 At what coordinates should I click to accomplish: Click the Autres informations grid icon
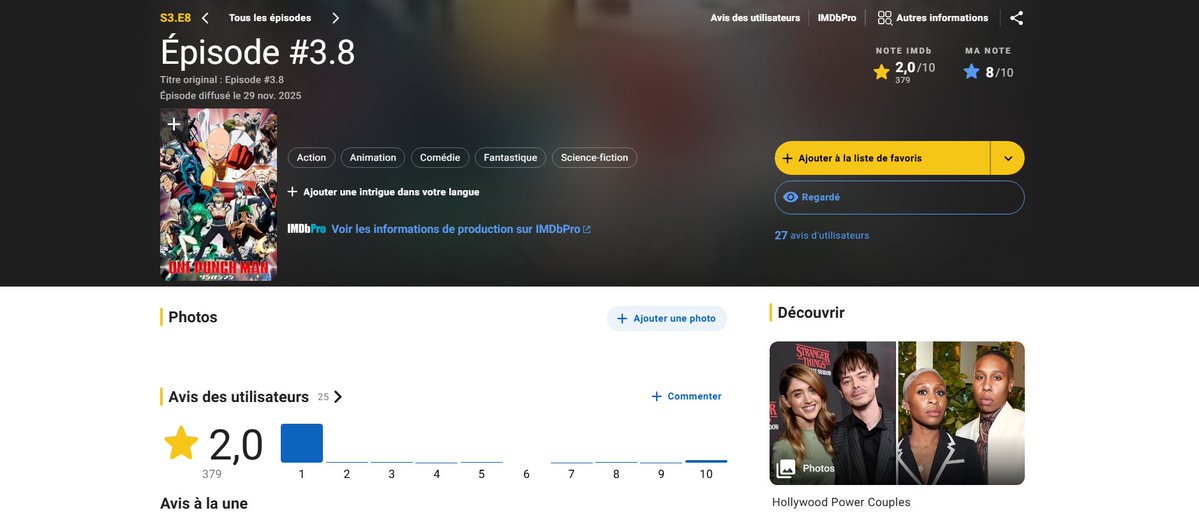tap(885, 18)
